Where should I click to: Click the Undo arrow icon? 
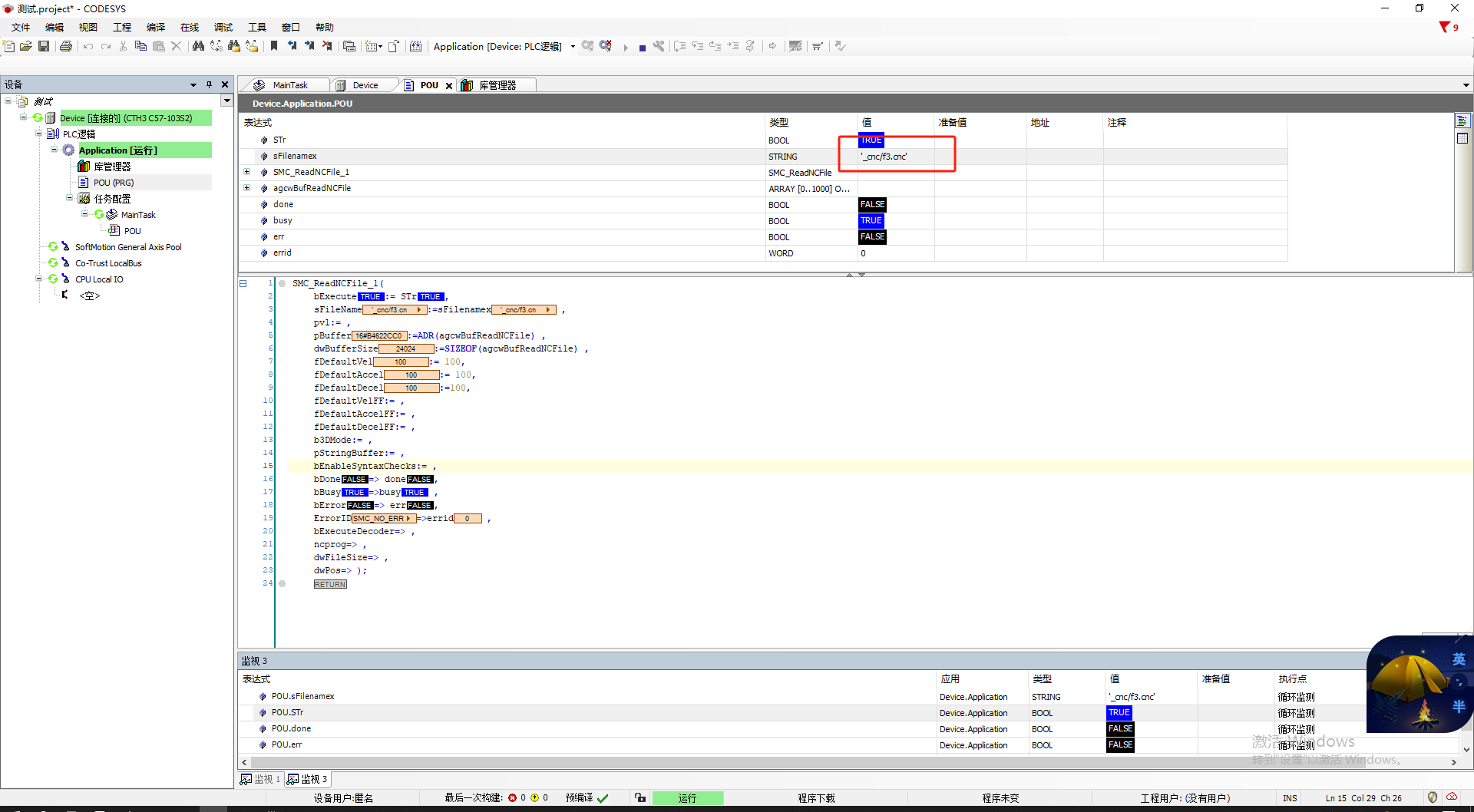(x=88, y=46)
